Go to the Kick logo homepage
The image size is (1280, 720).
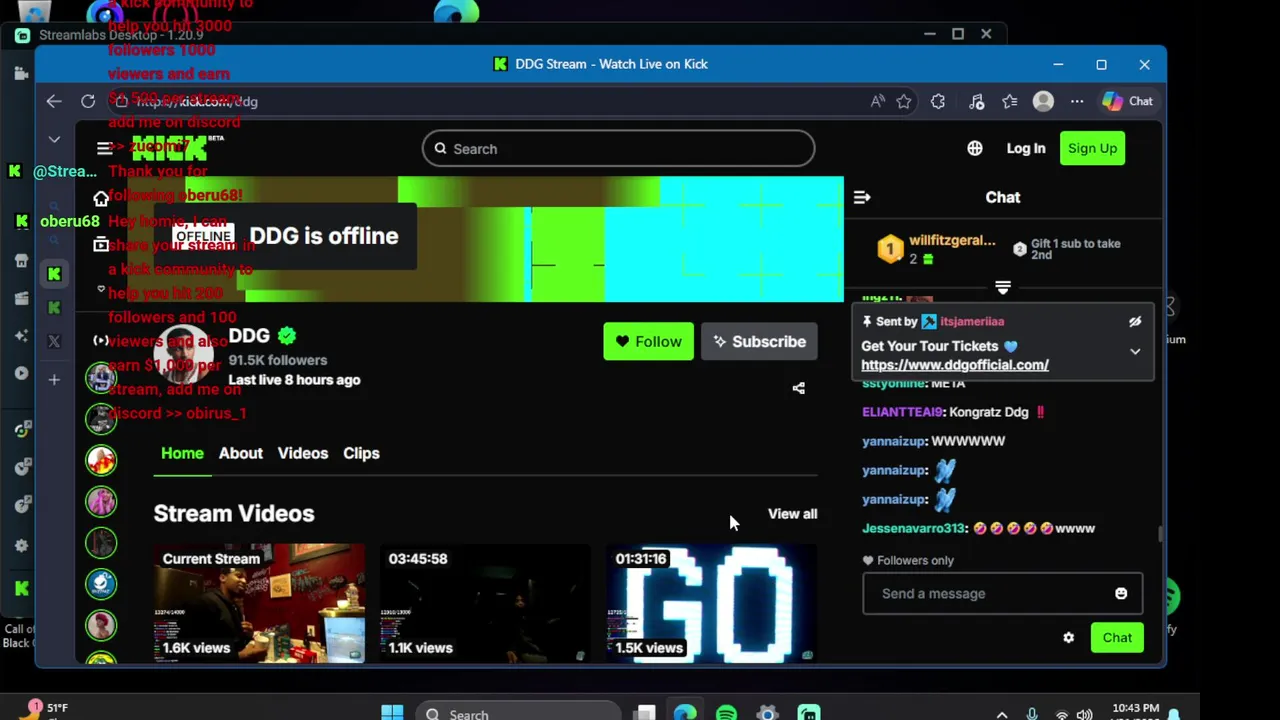(172, 148)
